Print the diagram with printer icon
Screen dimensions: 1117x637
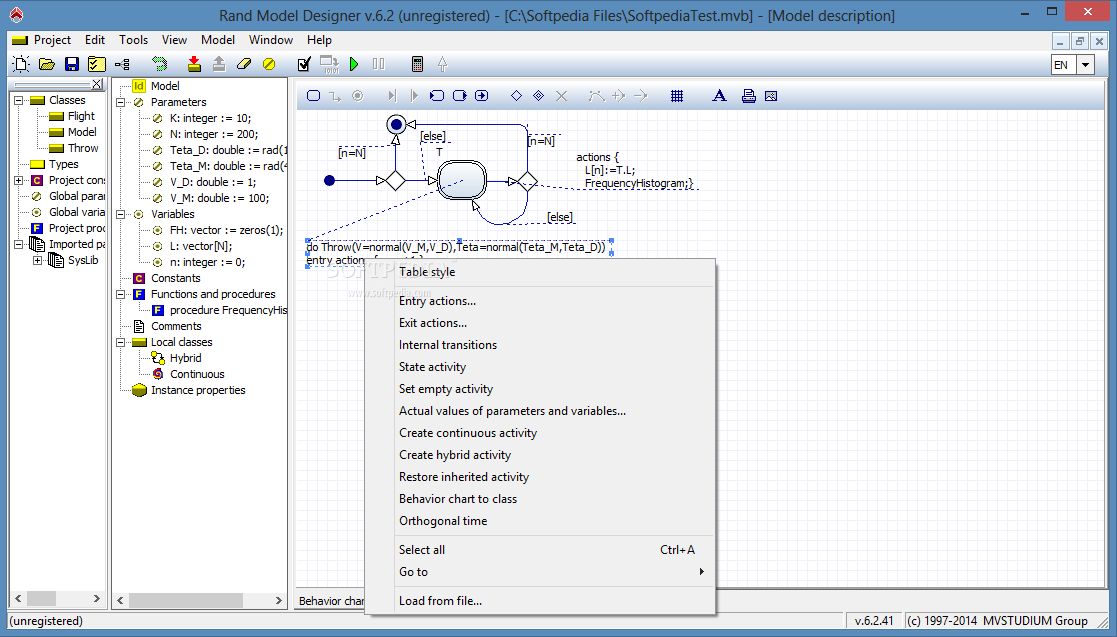pyautogui.click(x=748, y=95)
